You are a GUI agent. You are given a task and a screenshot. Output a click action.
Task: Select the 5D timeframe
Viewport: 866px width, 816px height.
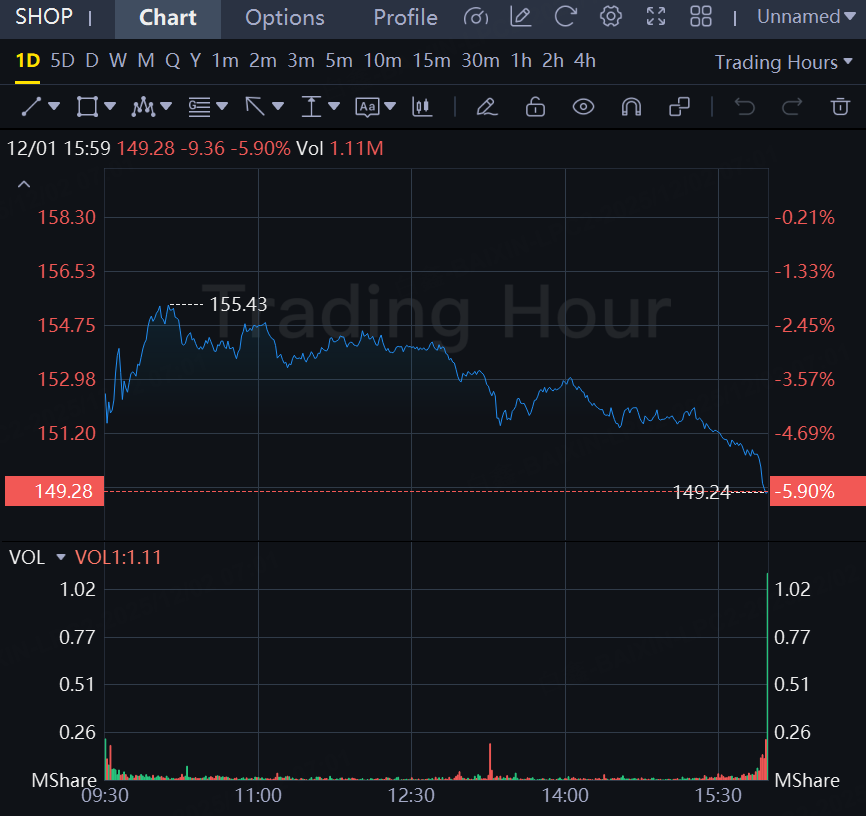tap(62, 61)
